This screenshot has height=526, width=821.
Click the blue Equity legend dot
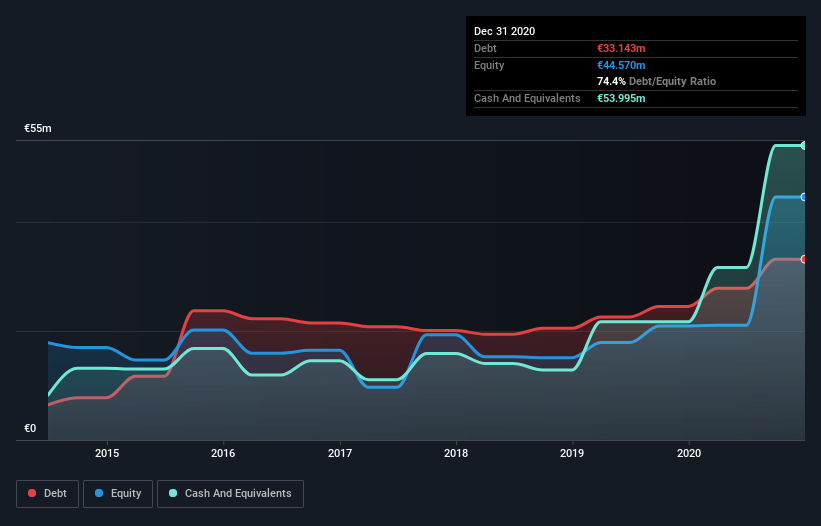pos(99,493)
